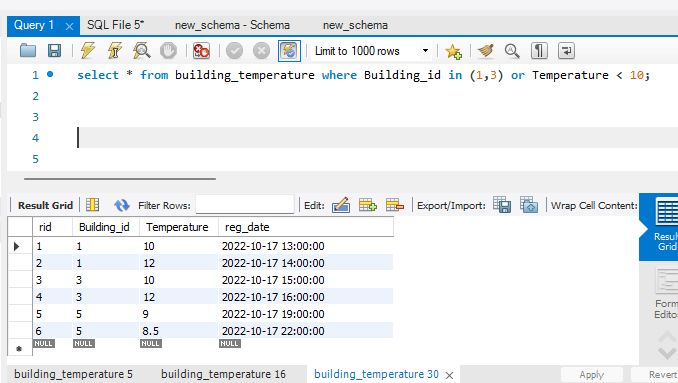This screenshot has width=678, height=383.
Task: Execute statement under cursor lightning icon
Action: tap(115, 51)
